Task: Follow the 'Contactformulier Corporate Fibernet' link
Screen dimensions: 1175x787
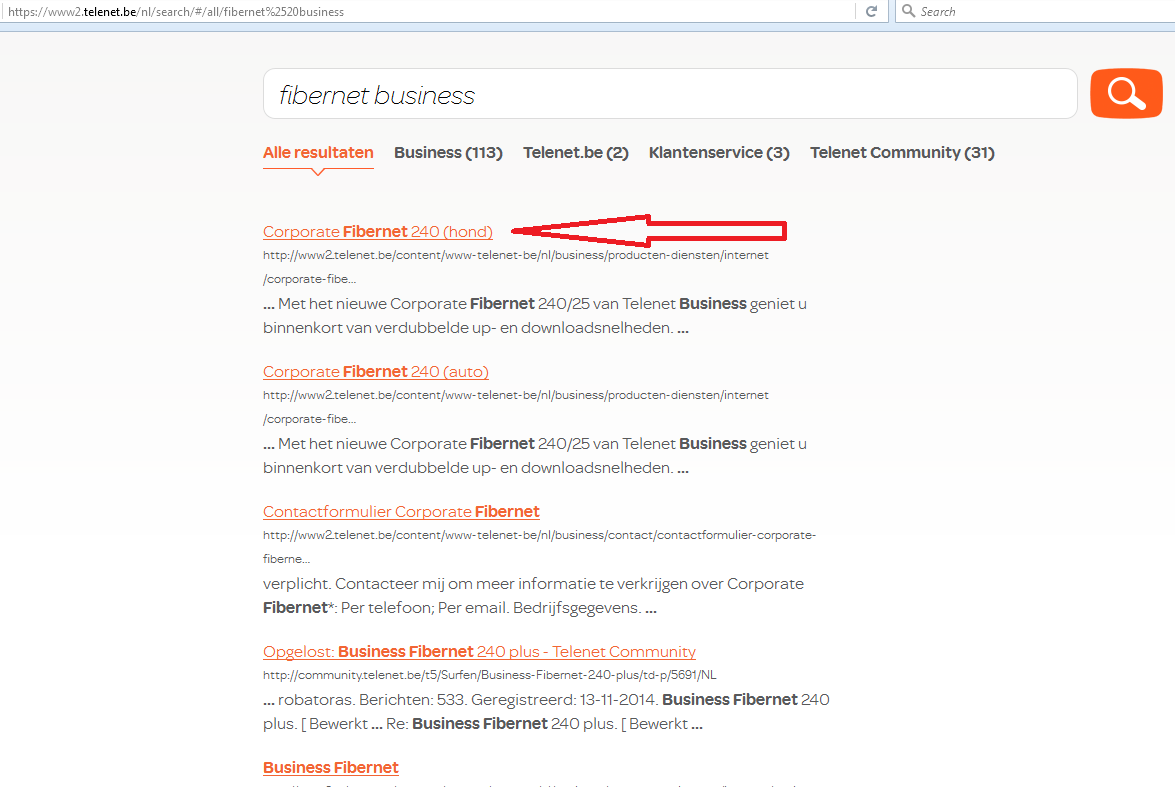Action: (x=401, y=512)
